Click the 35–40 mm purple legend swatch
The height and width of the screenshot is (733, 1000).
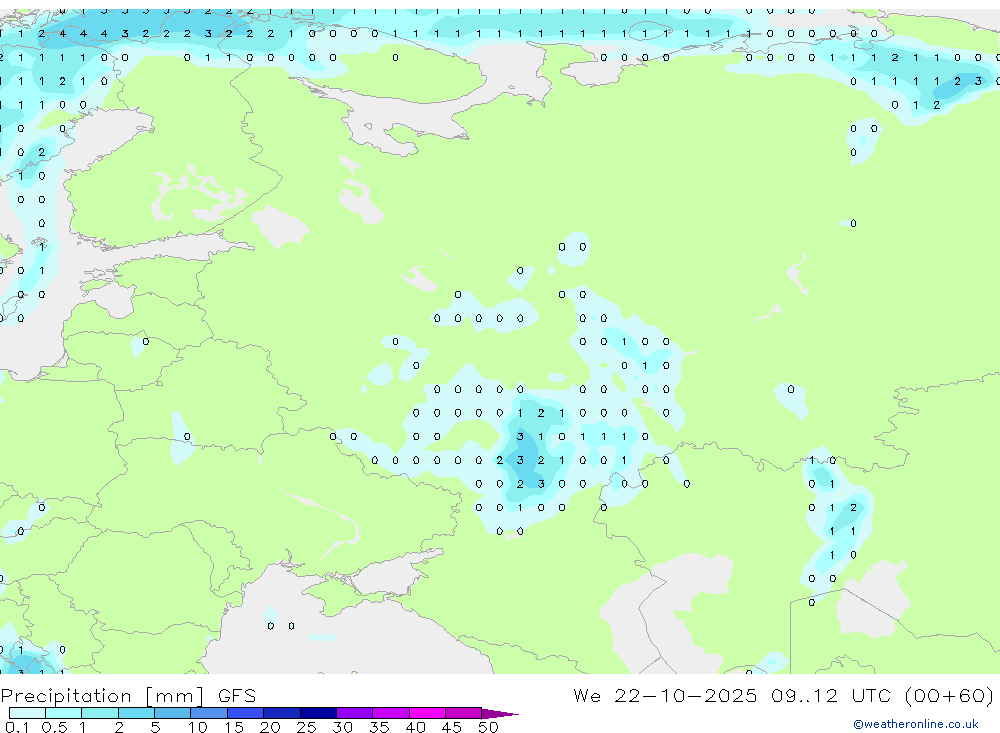[391, 713]
